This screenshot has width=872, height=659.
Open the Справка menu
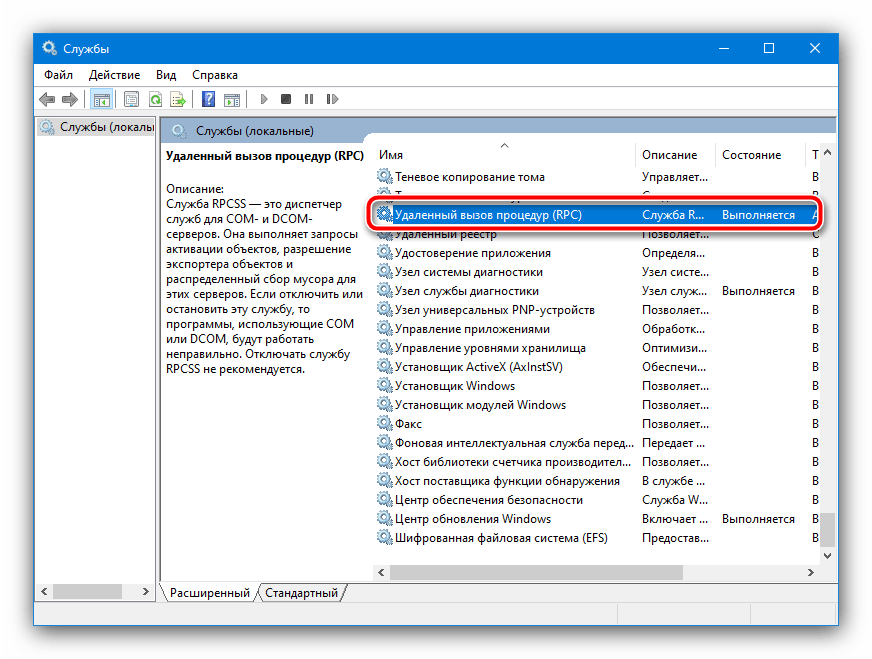tap(215, 75)
